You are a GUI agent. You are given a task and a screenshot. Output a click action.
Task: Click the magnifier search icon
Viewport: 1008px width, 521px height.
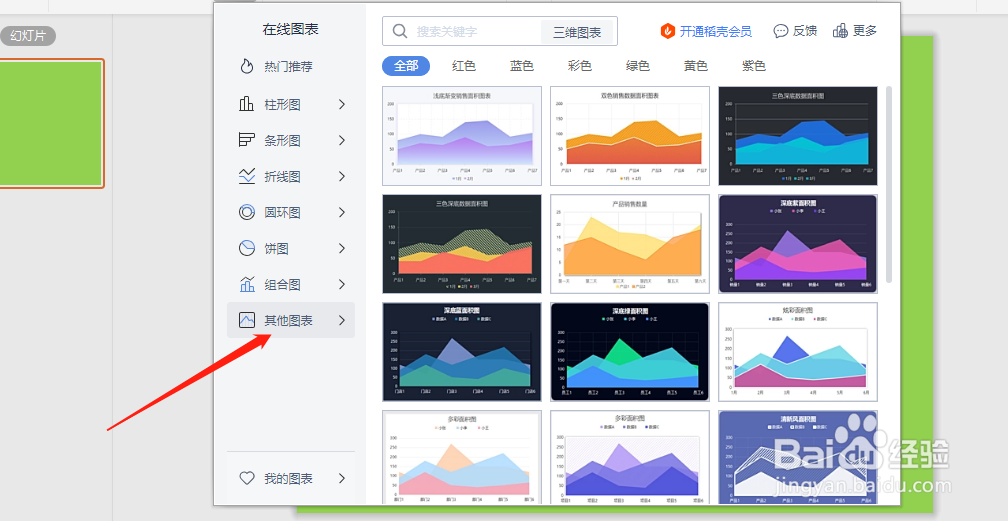[x=400, y=31]
